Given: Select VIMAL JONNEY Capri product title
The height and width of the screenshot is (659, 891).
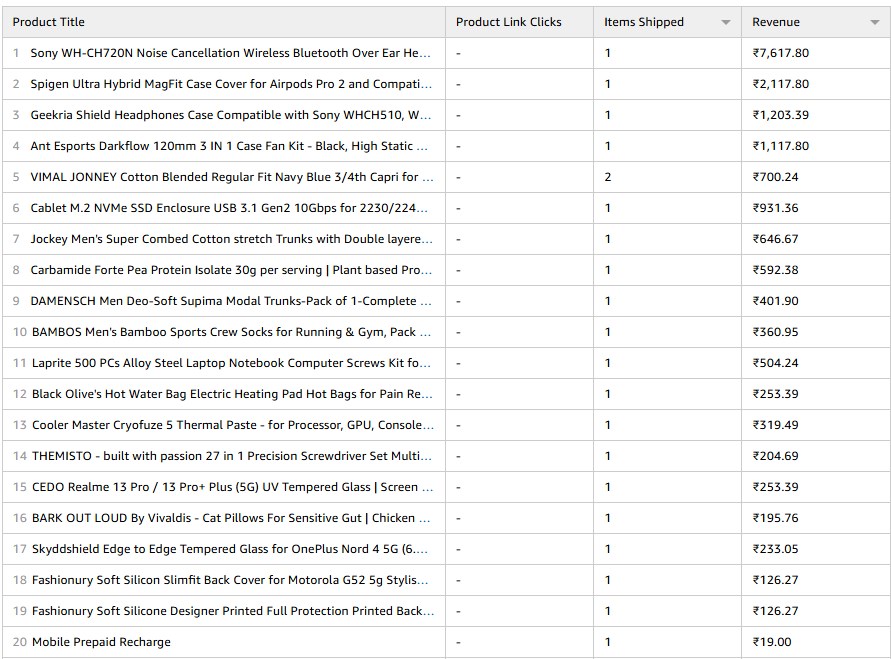Looking at the screenshot, I should [x=230, y=177].
